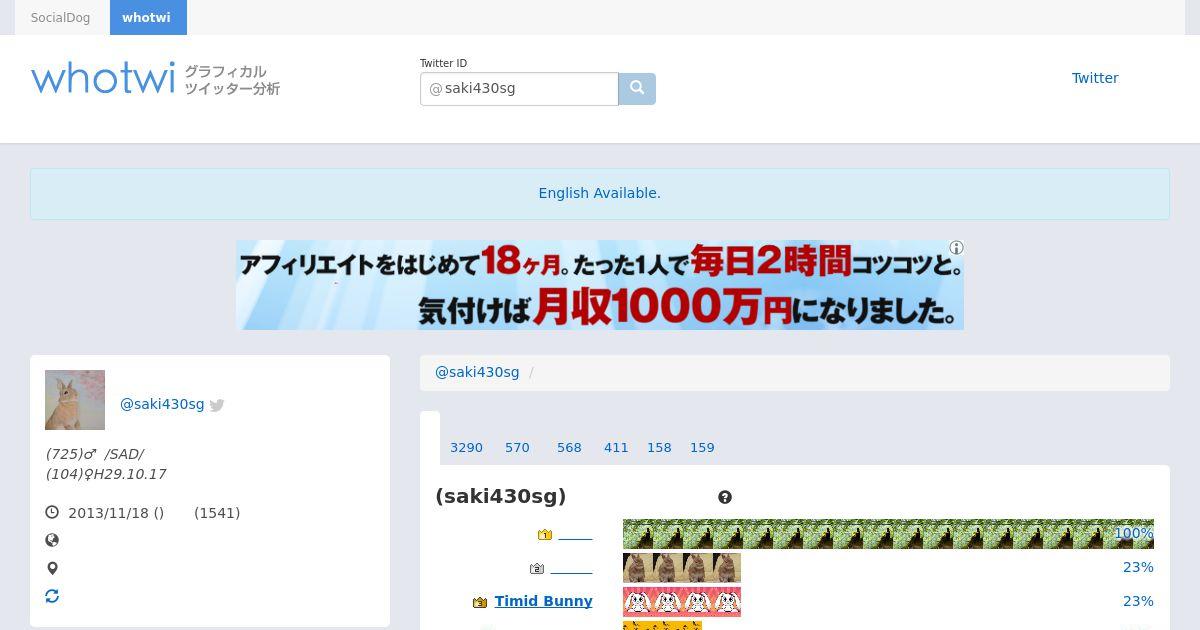The height and width of the screenshot is (630, 1200).
Task: Click the refresh sync icon in profile
Action: (52, 596)
